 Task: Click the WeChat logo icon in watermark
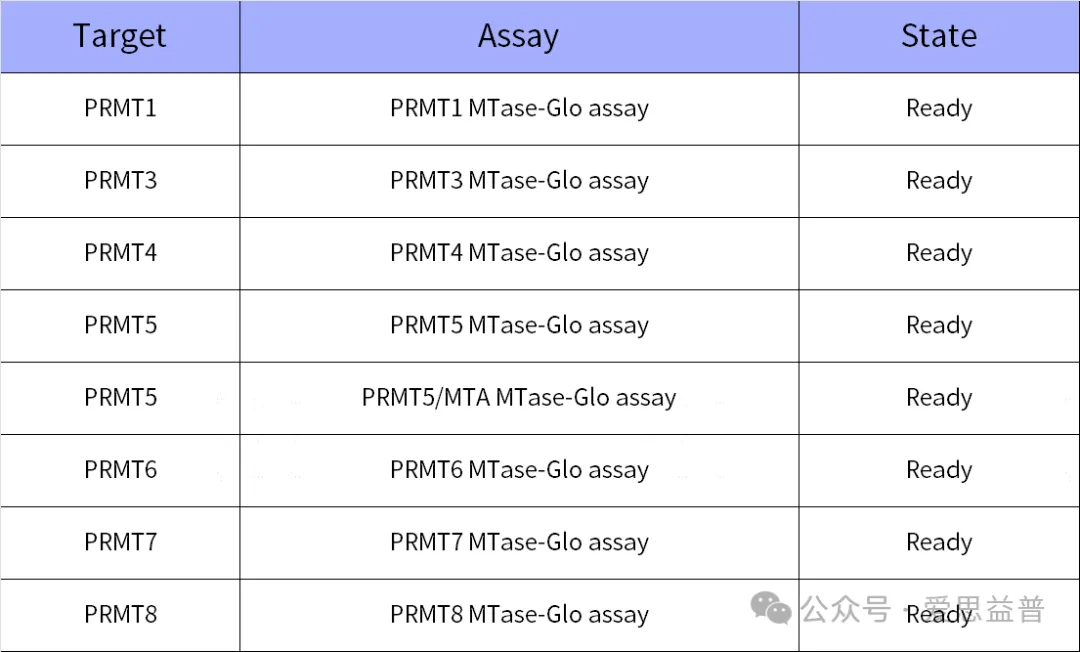pos(771,608)
